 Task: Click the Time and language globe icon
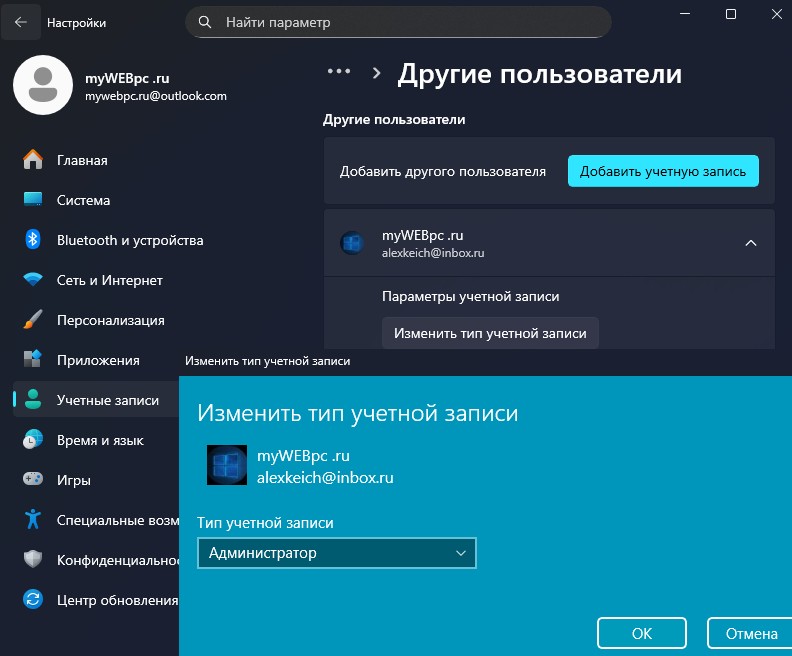pyautogui.click(x=33, y=439)
